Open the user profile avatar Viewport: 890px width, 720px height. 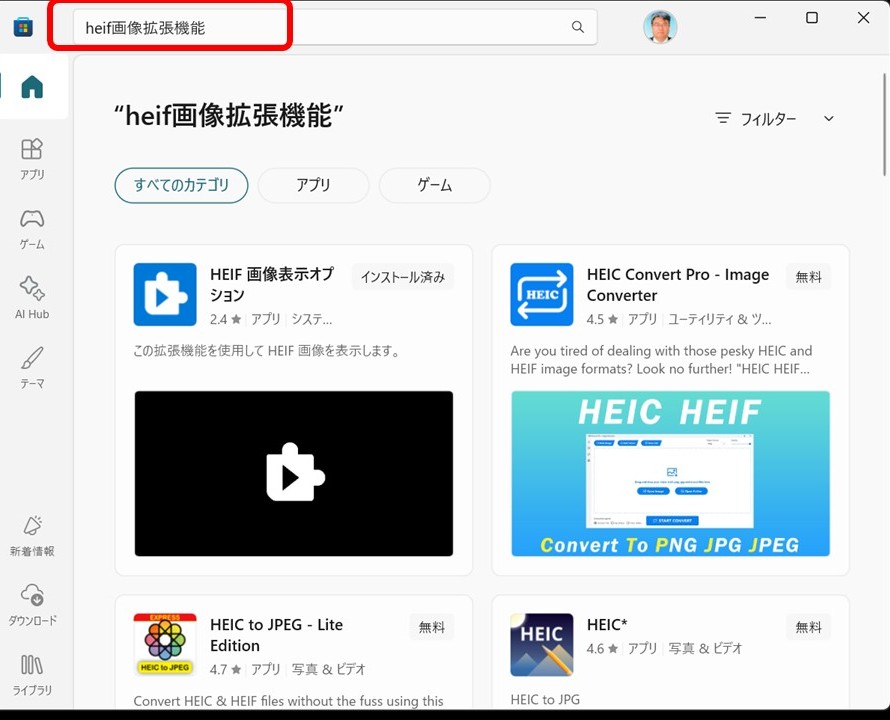pyautogui.click(x=660, y=27)
